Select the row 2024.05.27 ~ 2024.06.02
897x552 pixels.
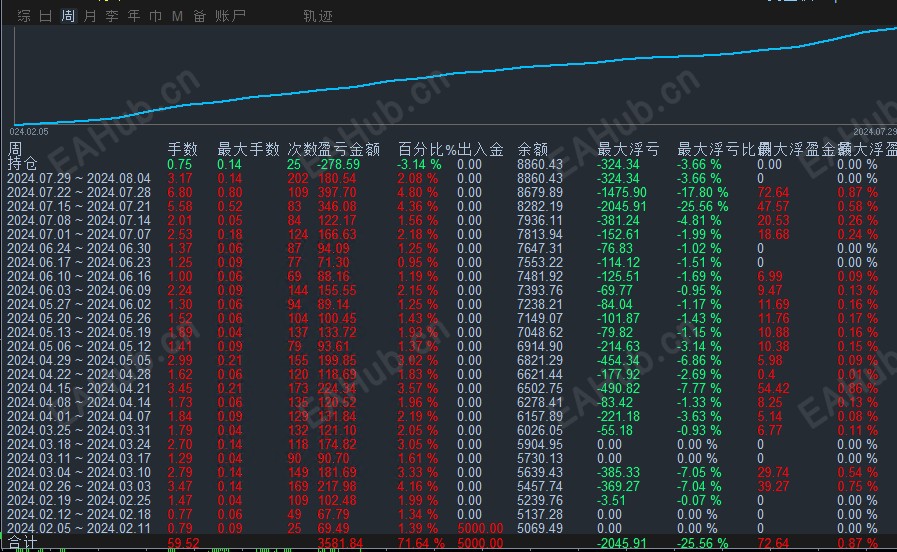point(448,305)
